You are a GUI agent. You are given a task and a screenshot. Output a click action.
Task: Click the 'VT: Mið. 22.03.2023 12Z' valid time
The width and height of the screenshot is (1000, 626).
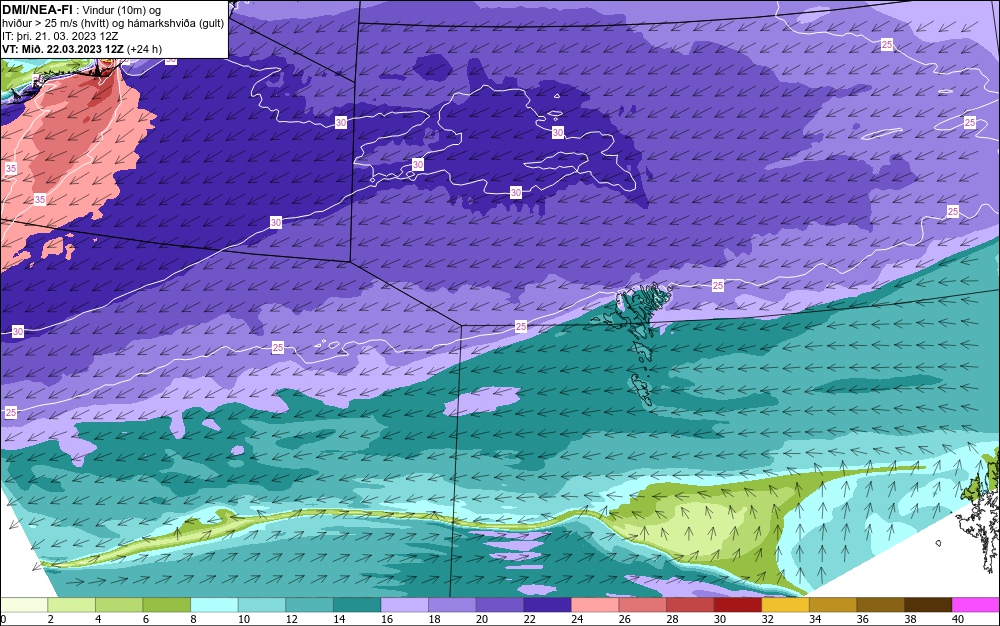pyautogui.click(x=63, y=49)
